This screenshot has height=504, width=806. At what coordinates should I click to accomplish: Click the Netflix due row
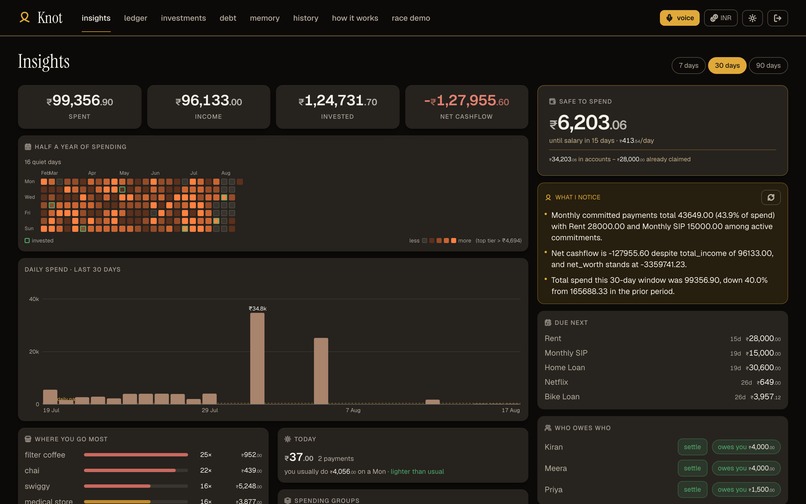tap(663, 382)
